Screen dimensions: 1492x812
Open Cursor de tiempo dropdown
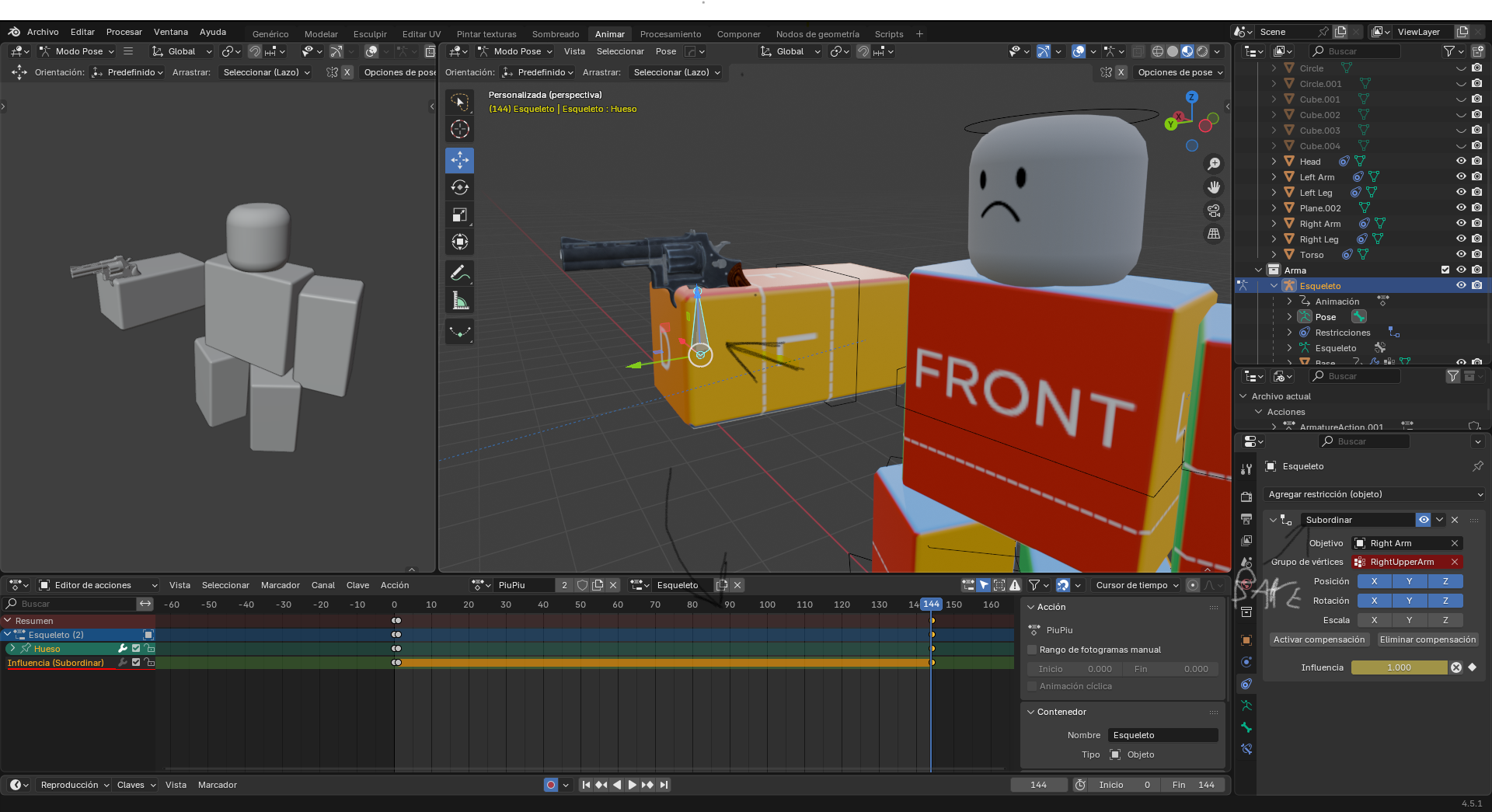pos(1137,585)
